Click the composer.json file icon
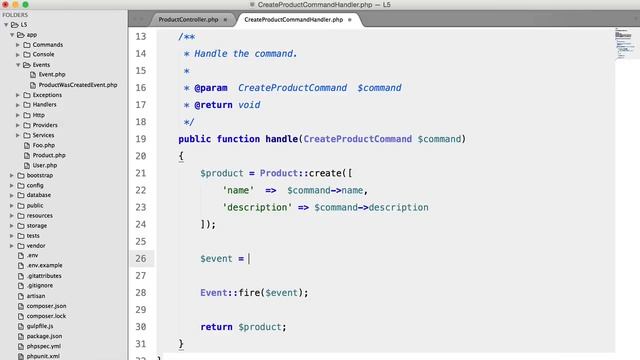This screenshot has height=360, width=640. coord(21,306)
